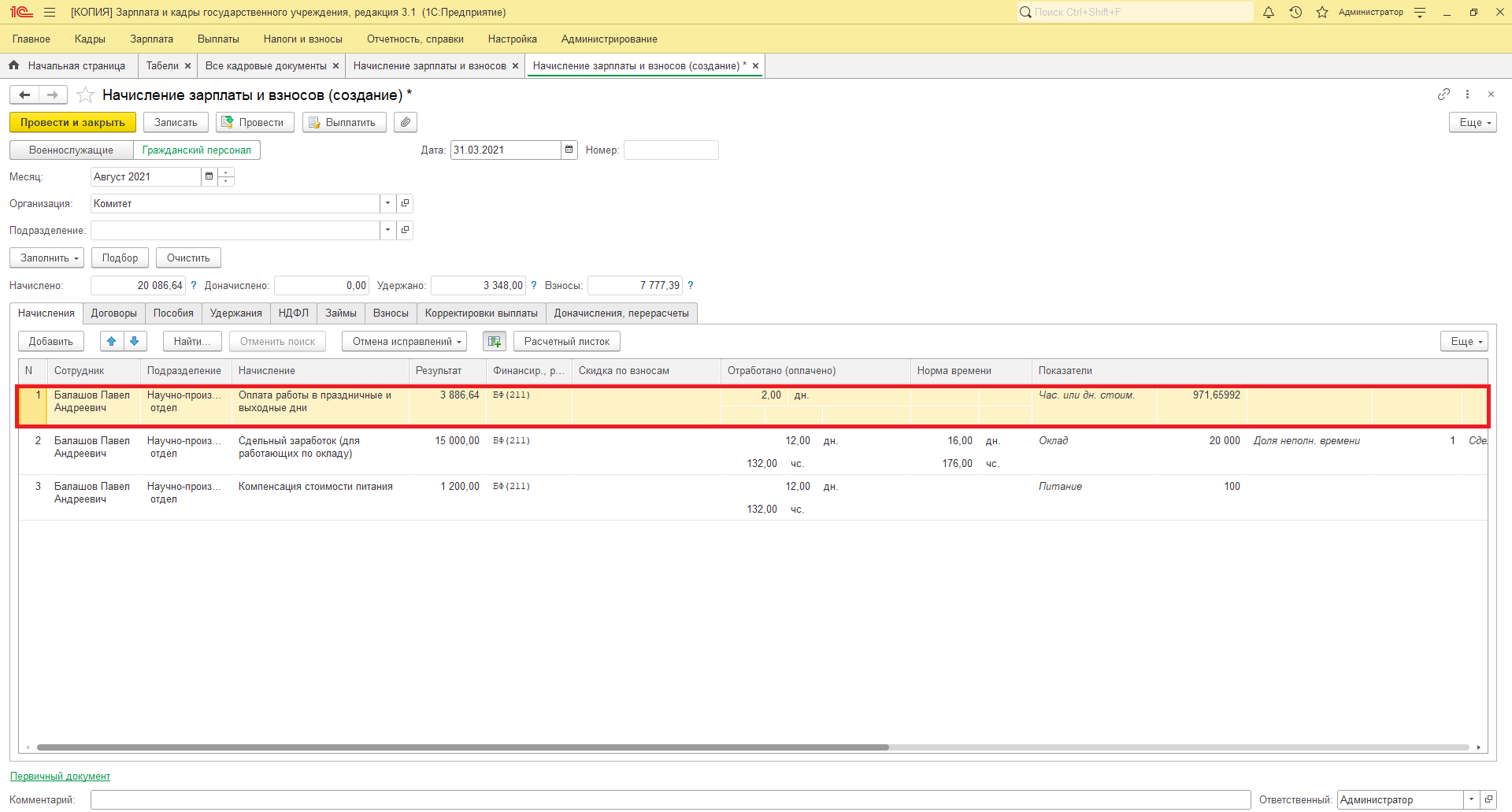Sort by the Результат column header
Screen dimensions: 1512x812
(x=447, y=371)
